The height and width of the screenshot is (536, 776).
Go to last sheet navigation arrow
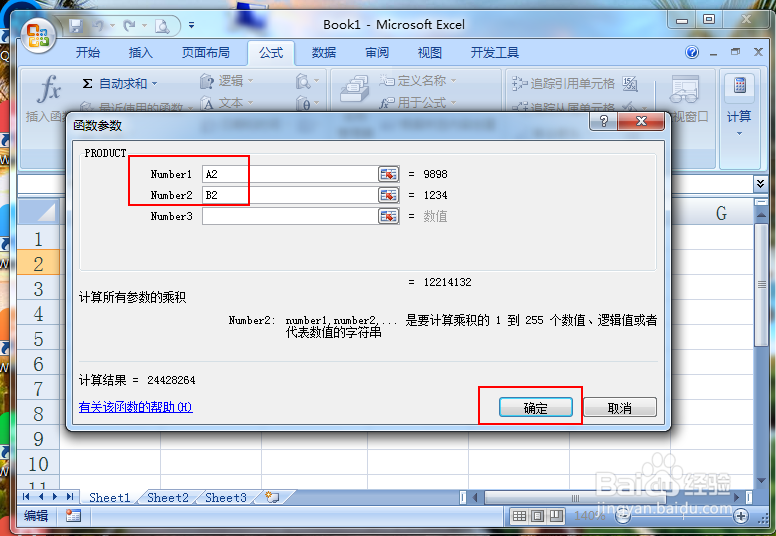(70, 496)
